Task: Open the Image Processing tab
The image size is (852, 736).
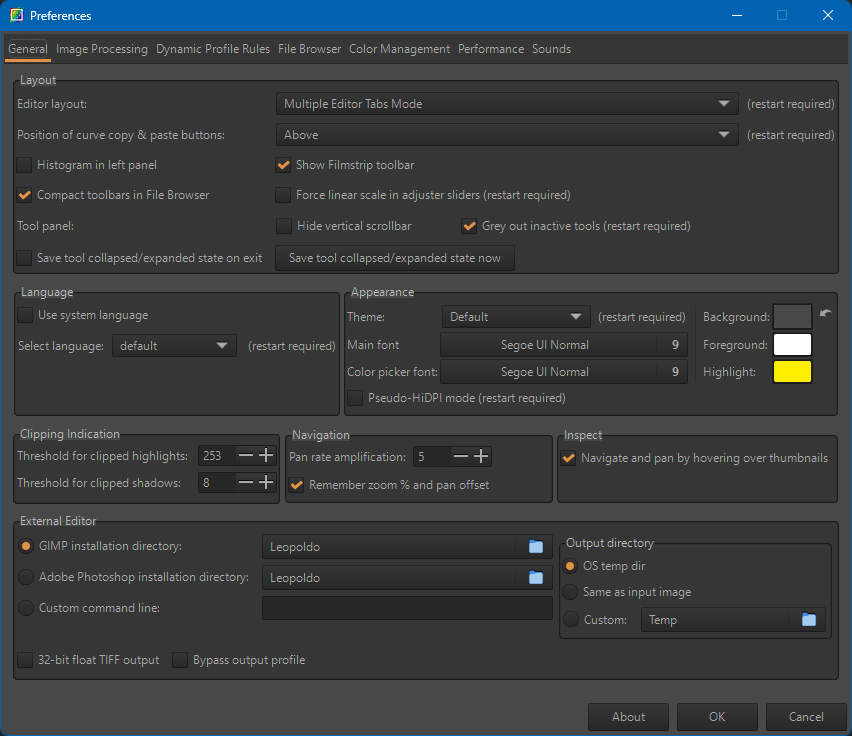Action: 102,49
